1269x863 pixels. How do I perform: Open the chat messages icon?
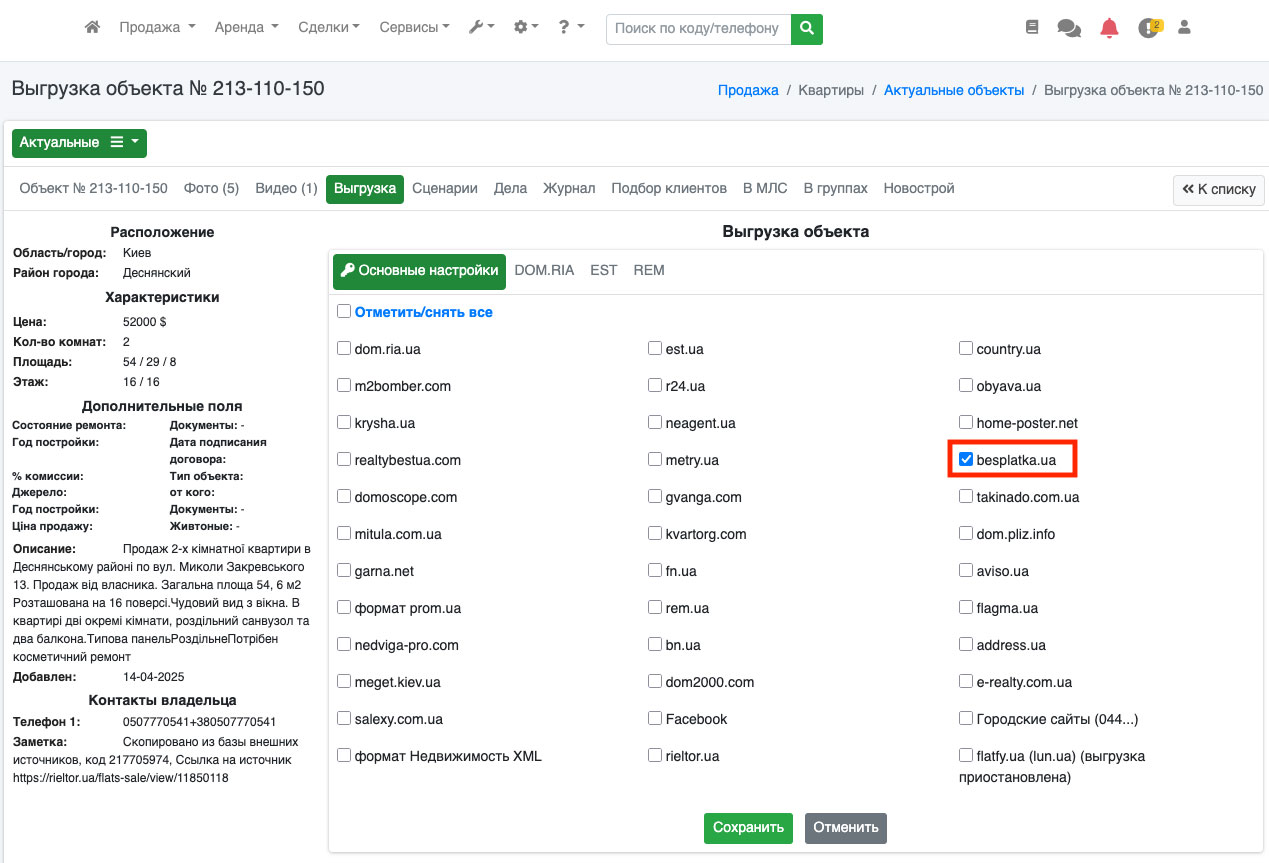click(1069, 29)
